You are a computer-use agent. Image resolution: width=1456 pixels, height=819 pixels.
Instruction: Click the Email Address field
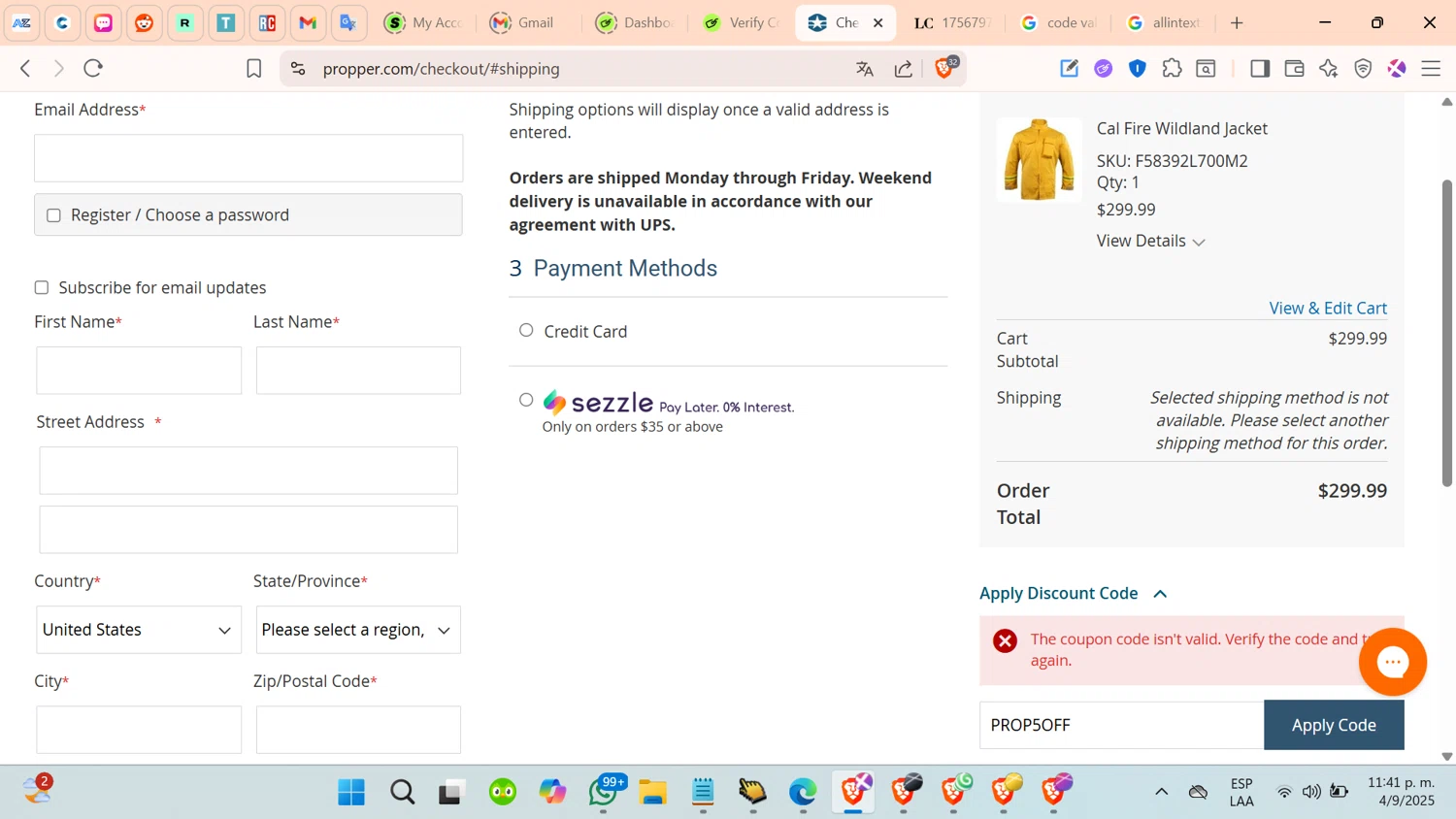[248, 158]
